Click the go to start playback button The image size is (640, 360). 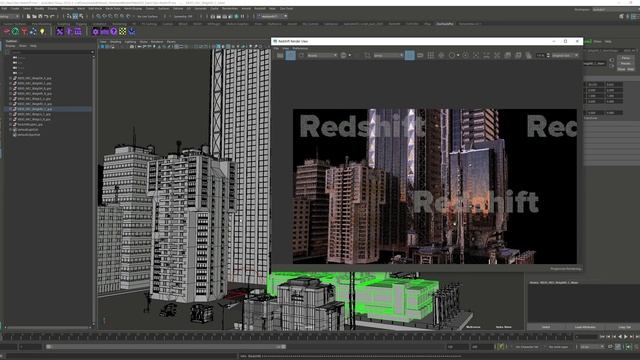click(602, 337)
